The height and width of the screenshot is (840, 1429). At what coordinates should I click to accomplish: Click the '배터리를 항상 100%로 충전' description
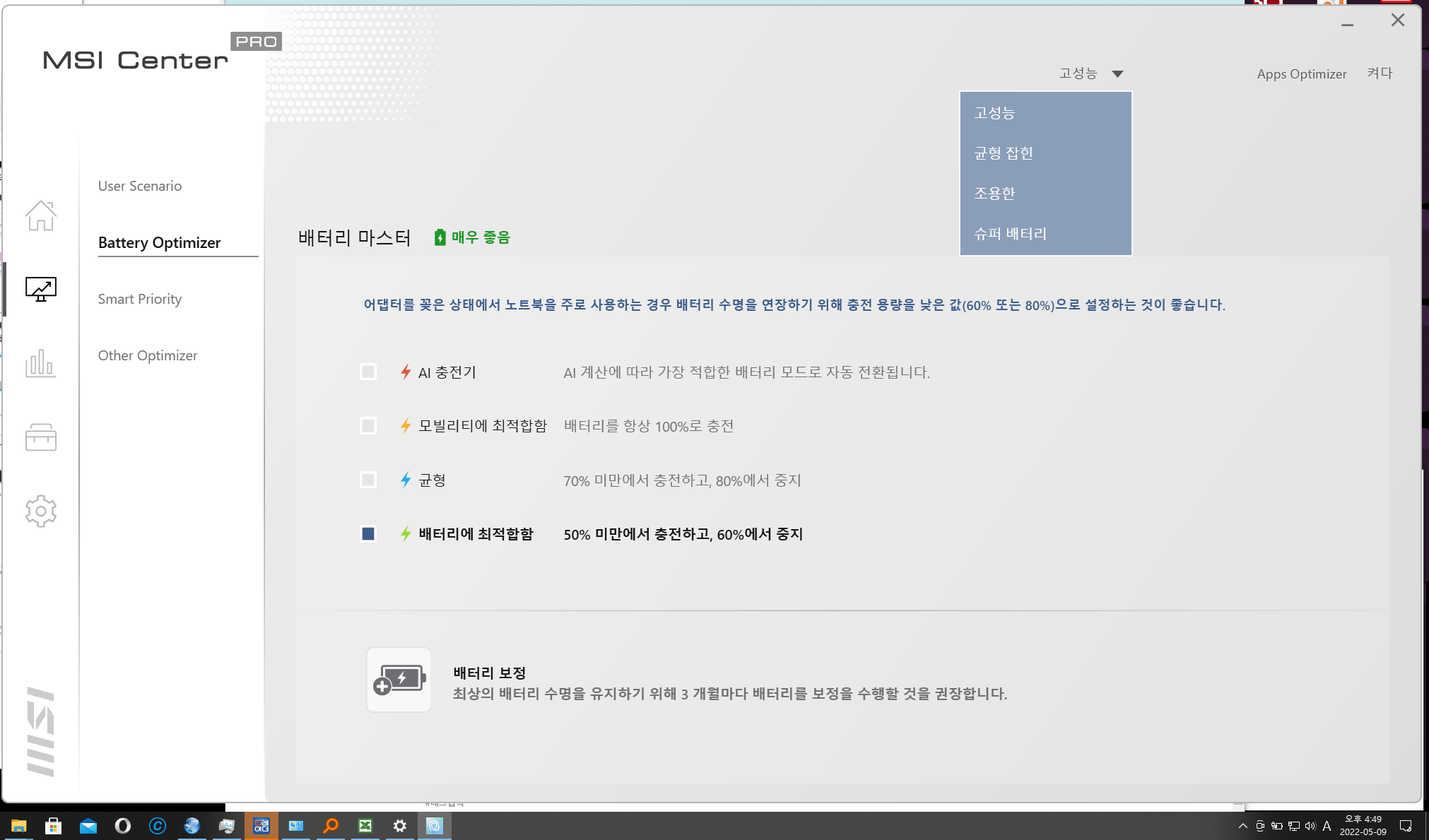649,426
